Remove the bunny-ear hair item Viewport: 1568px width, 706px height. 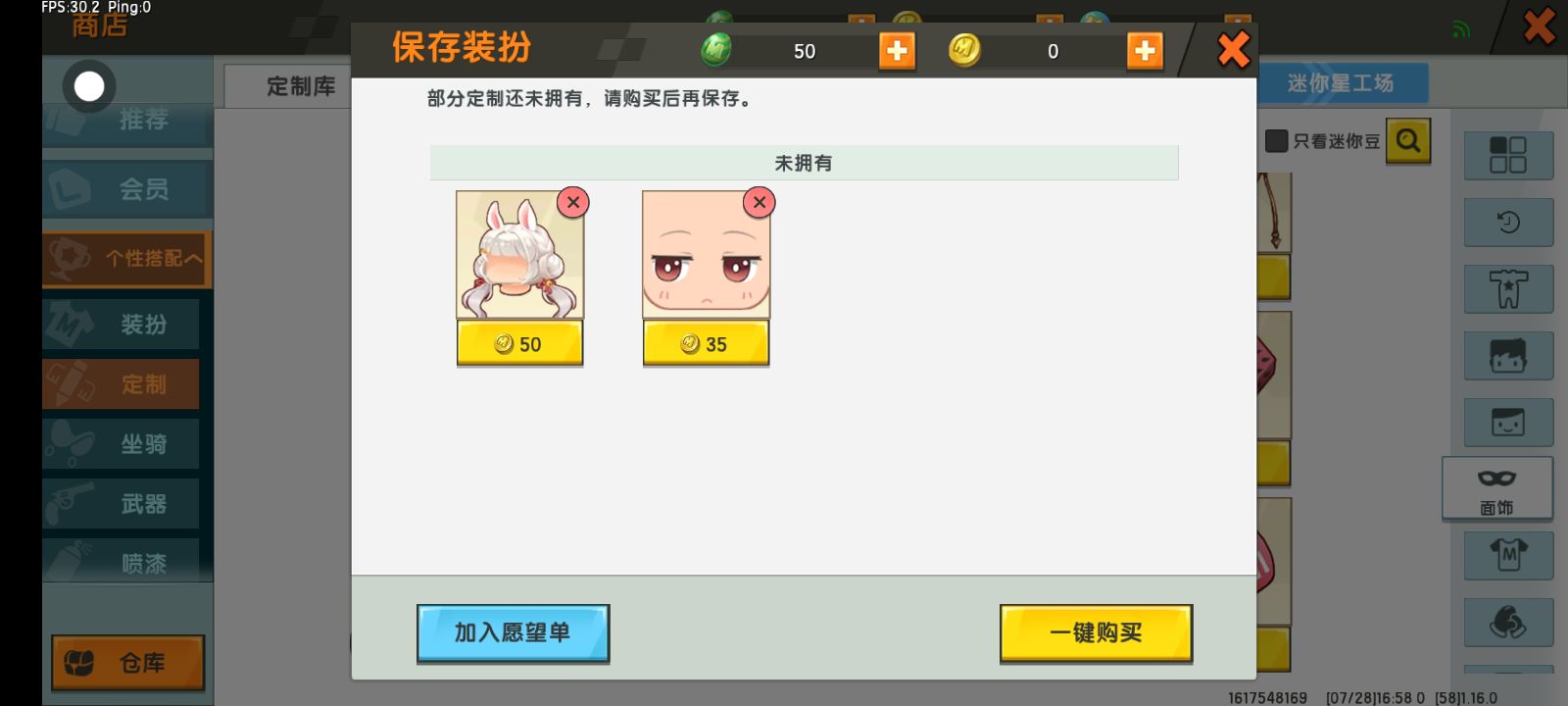pos(573,203)
